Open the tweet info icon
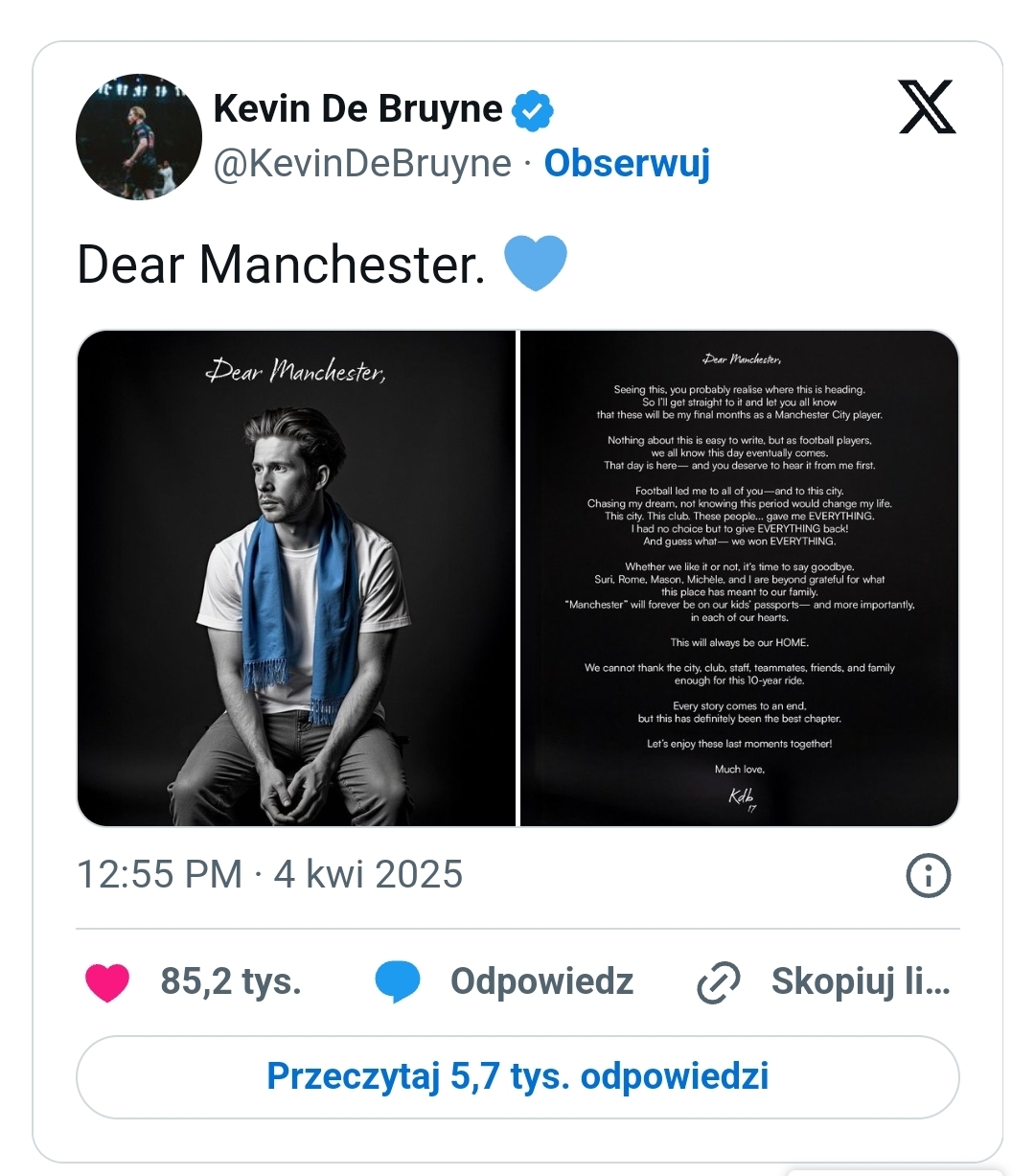The image size is (1035, 1176). coord(928,875)
